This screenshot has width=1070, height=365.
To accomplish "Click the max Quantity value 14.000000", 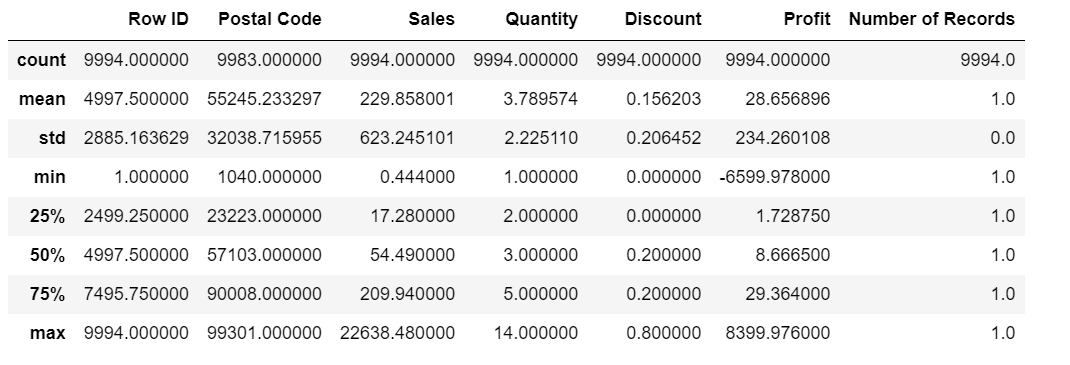I will [x=536, y=334].
